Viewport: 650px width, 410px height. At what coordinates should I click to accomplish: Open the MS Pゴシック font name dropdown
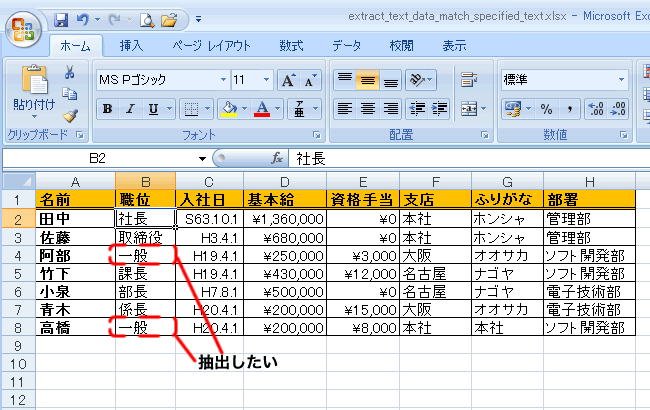pyautogui.click(x=223, y=80)
